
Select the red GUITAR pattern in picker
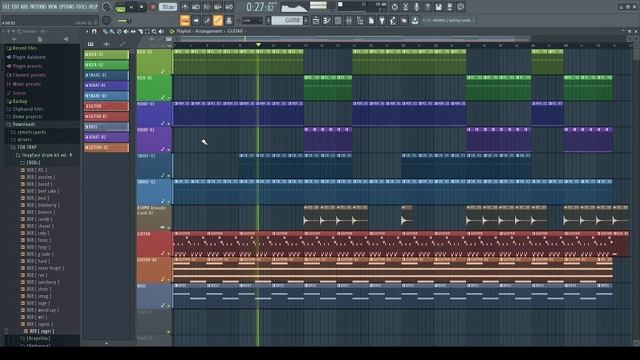(107, 106)
